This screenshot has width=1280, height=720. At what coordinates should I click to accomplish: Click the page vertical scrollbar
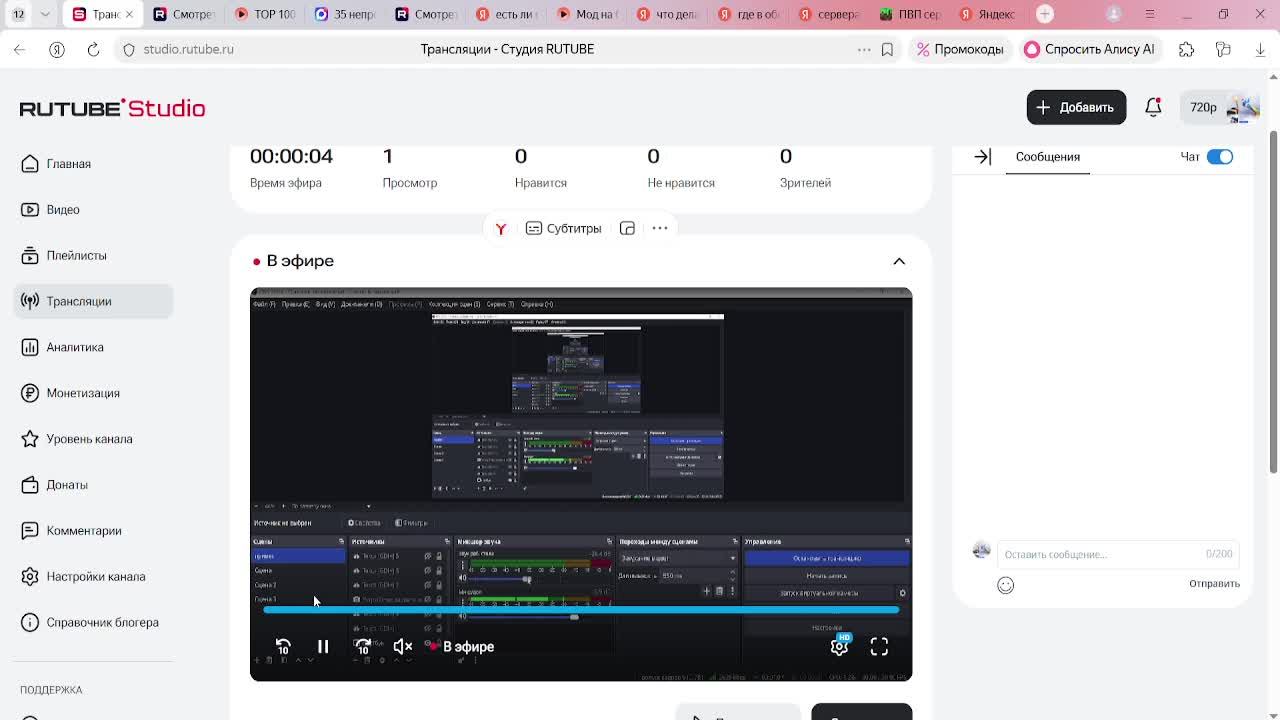(1273, 300)
